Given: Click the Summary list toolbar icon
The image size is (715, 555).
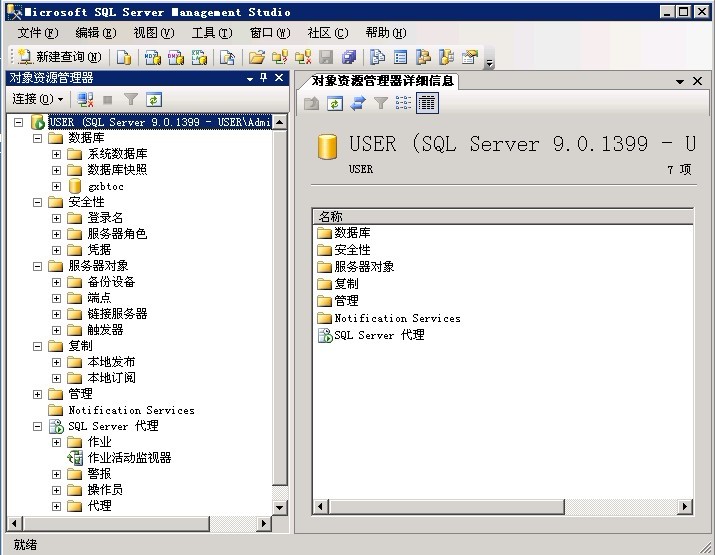Looking at the screenshot, I should [400, 57].
